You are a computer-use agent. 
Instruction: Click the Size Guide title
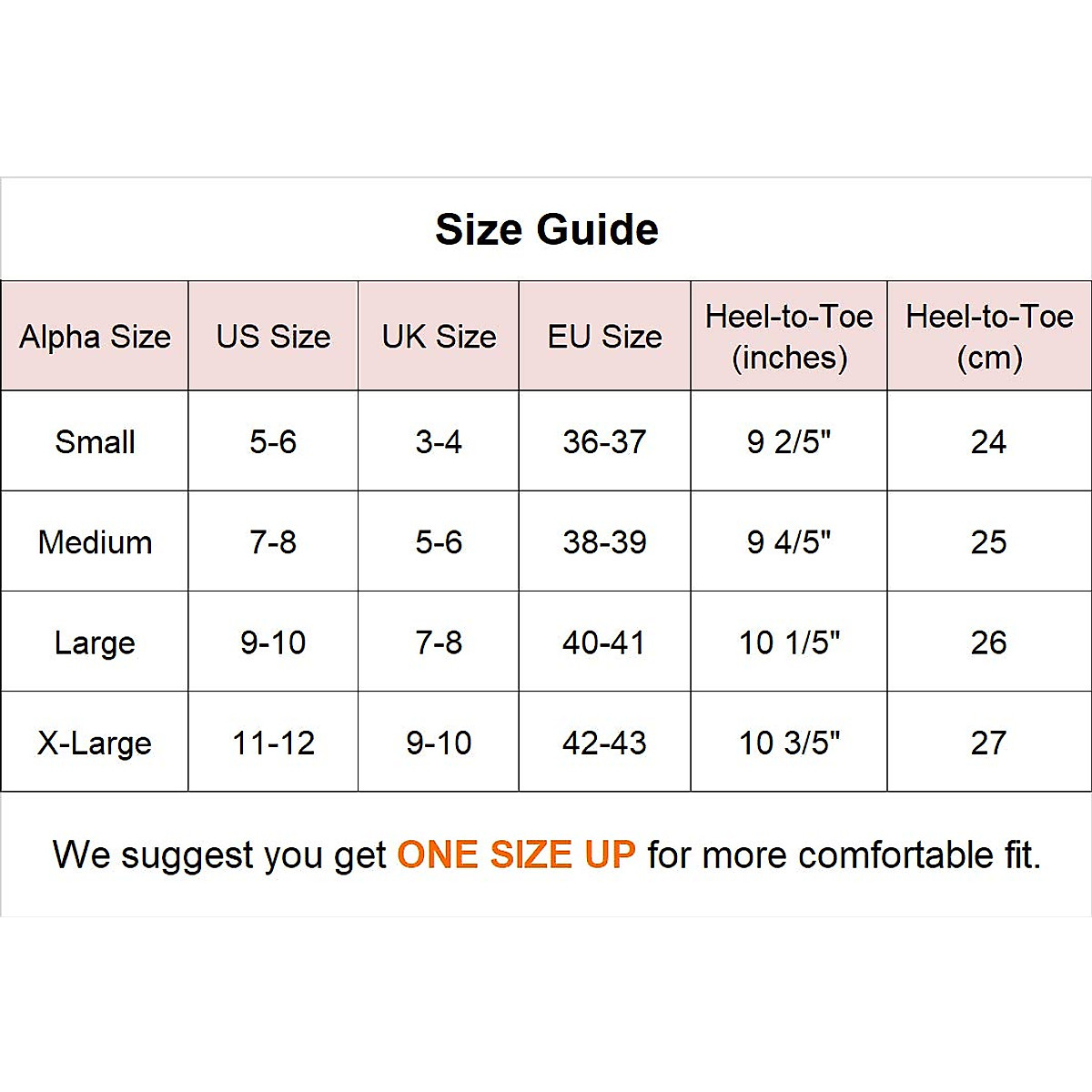pos(546,229)
